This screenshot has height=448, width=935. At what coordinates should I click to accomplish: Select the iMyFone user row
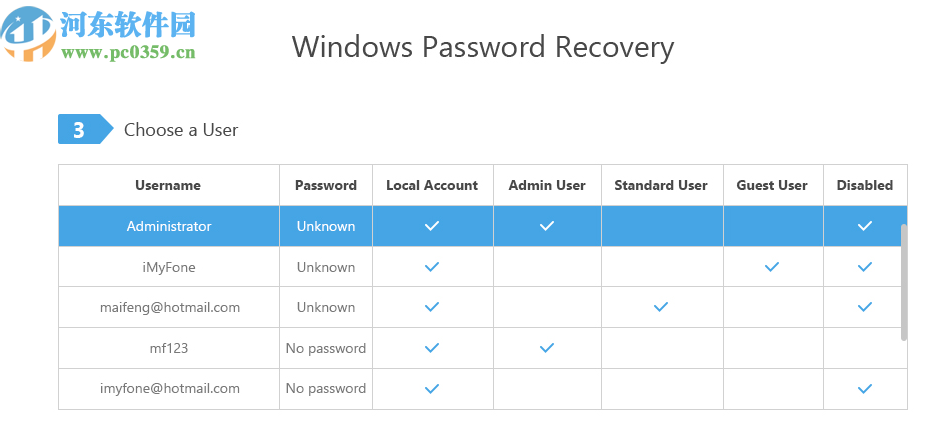tap(169, 267)
